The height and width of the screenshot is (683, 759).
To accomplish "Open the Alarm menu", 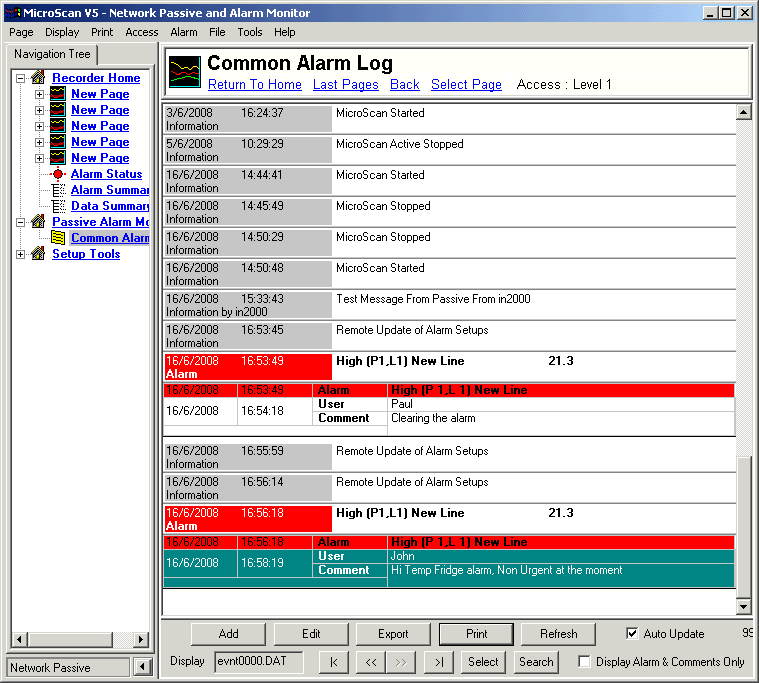I will [x=183, y=32].
